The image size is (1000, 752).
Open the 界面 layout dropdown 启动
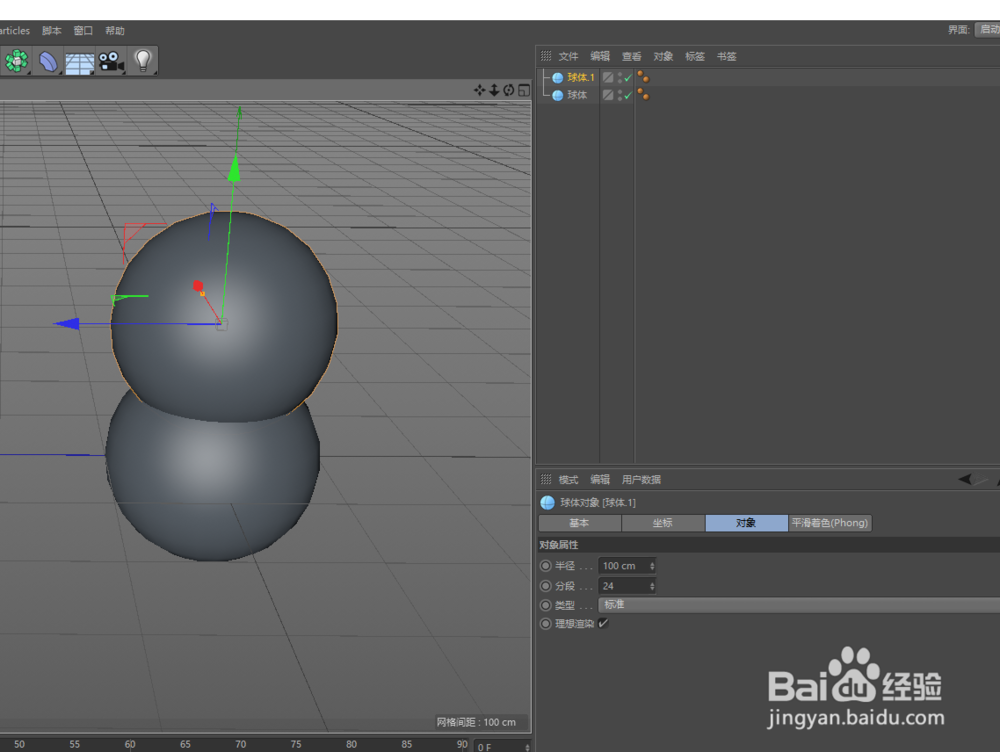(x=988, y=29)
